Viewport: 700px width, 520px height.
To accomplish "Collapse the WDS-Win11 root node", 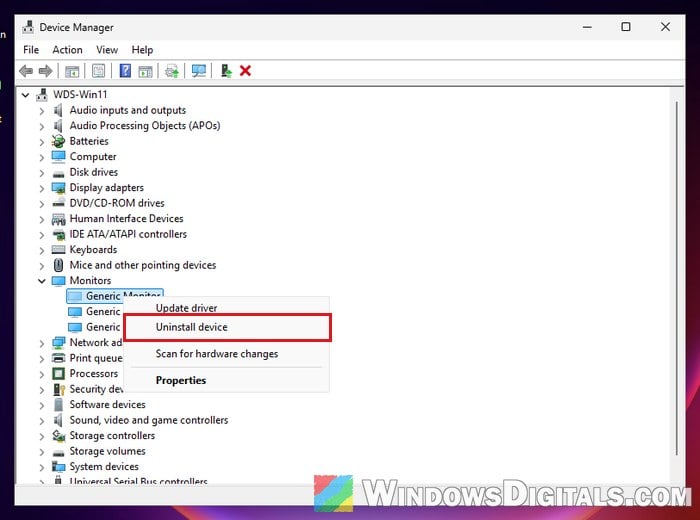I will [x=25, y=95].
